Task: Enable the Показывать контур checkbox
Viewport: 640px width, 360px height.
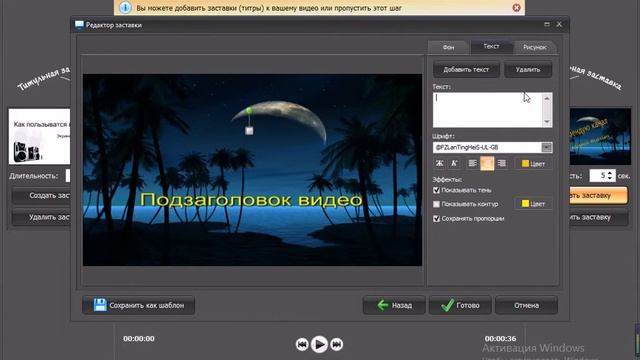Action: [x=436, y=204]
